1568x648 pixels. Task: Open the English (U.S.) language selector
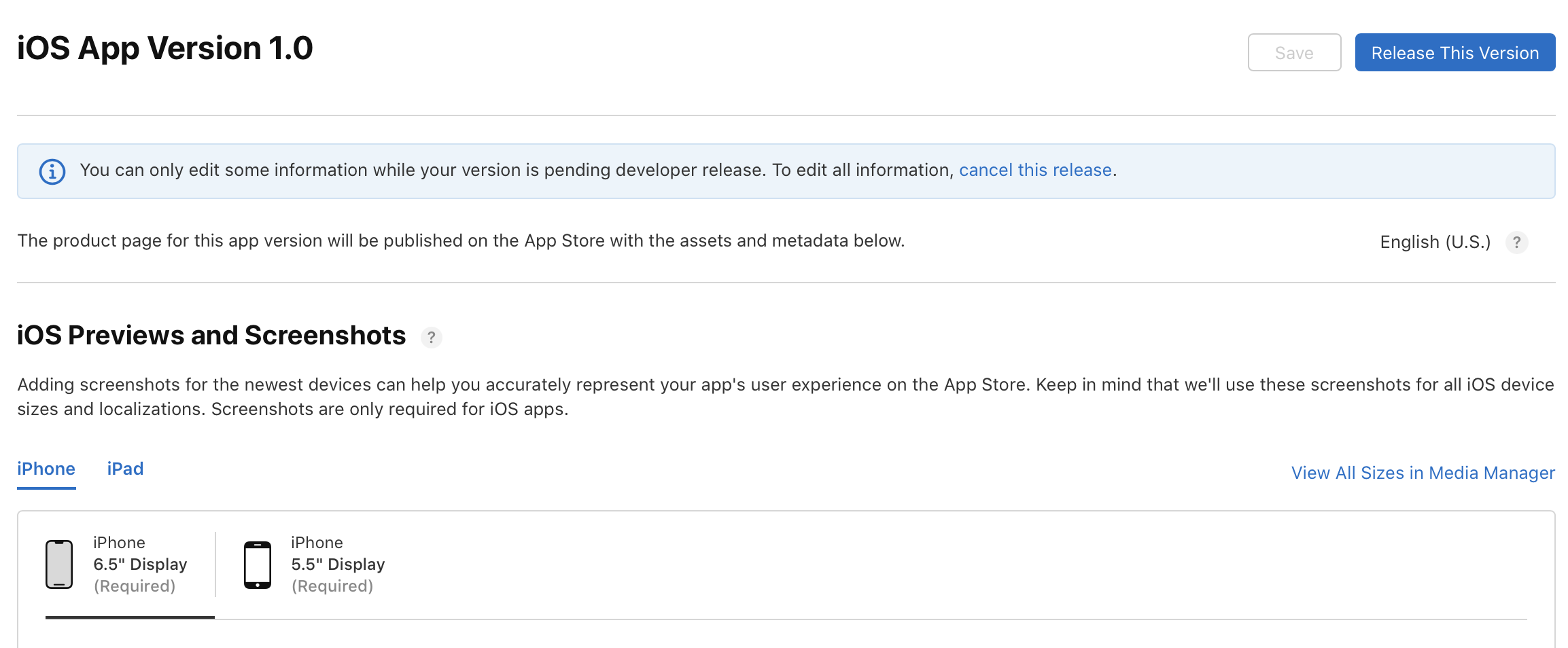[x=1435, y=242]
